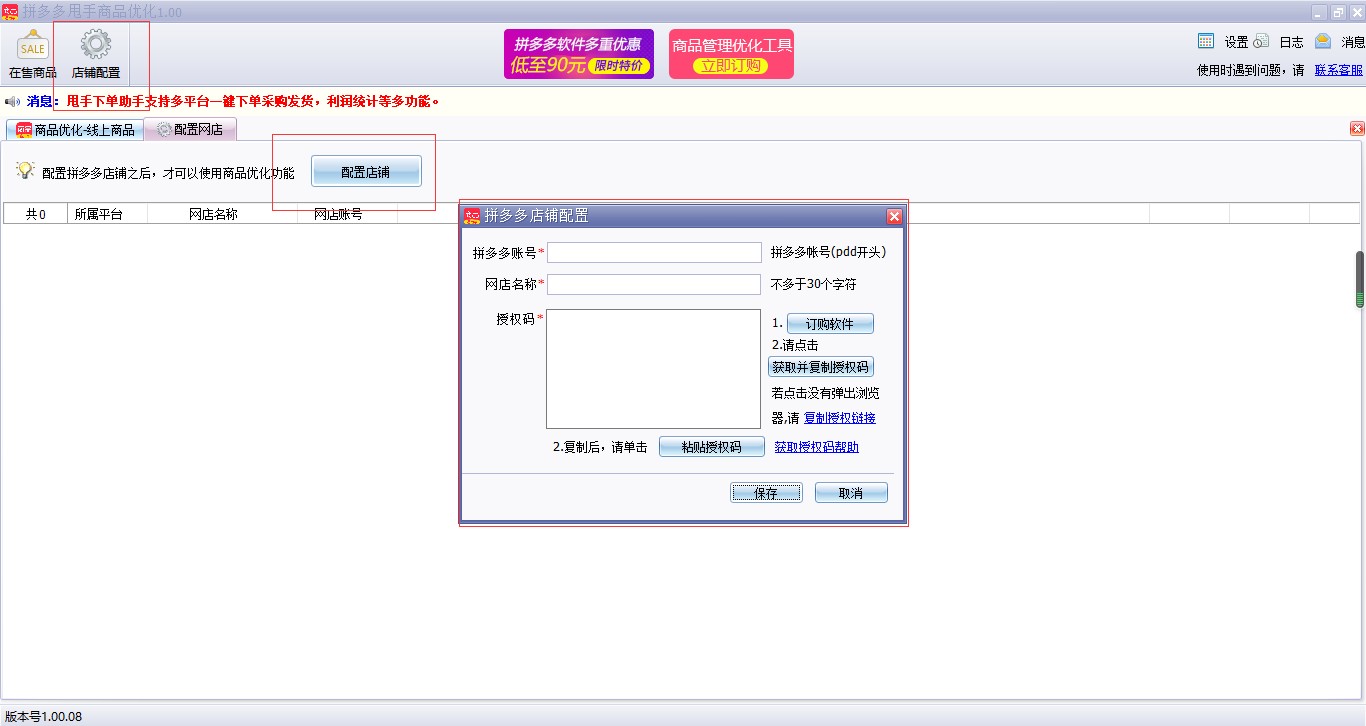This screenshot has width=1366, height=726.
Task: Click inside the 拼多多账号 input field
Action: point(654,252)
